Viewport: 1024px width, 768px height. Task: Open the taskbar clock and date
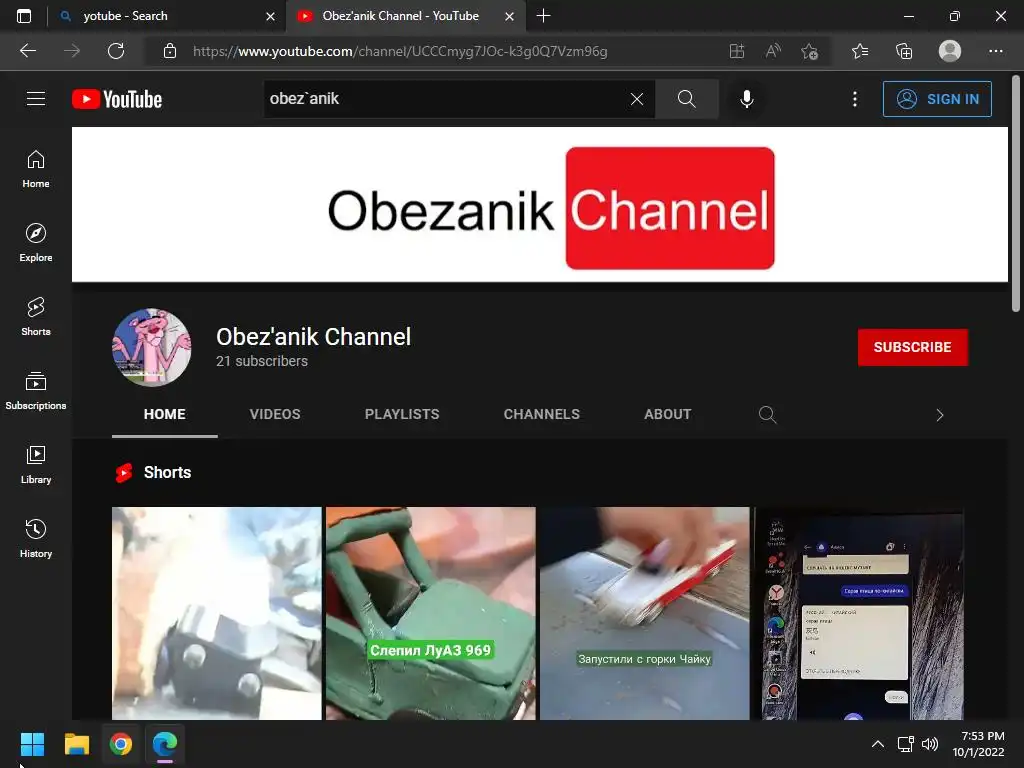(x=980, y=744)
